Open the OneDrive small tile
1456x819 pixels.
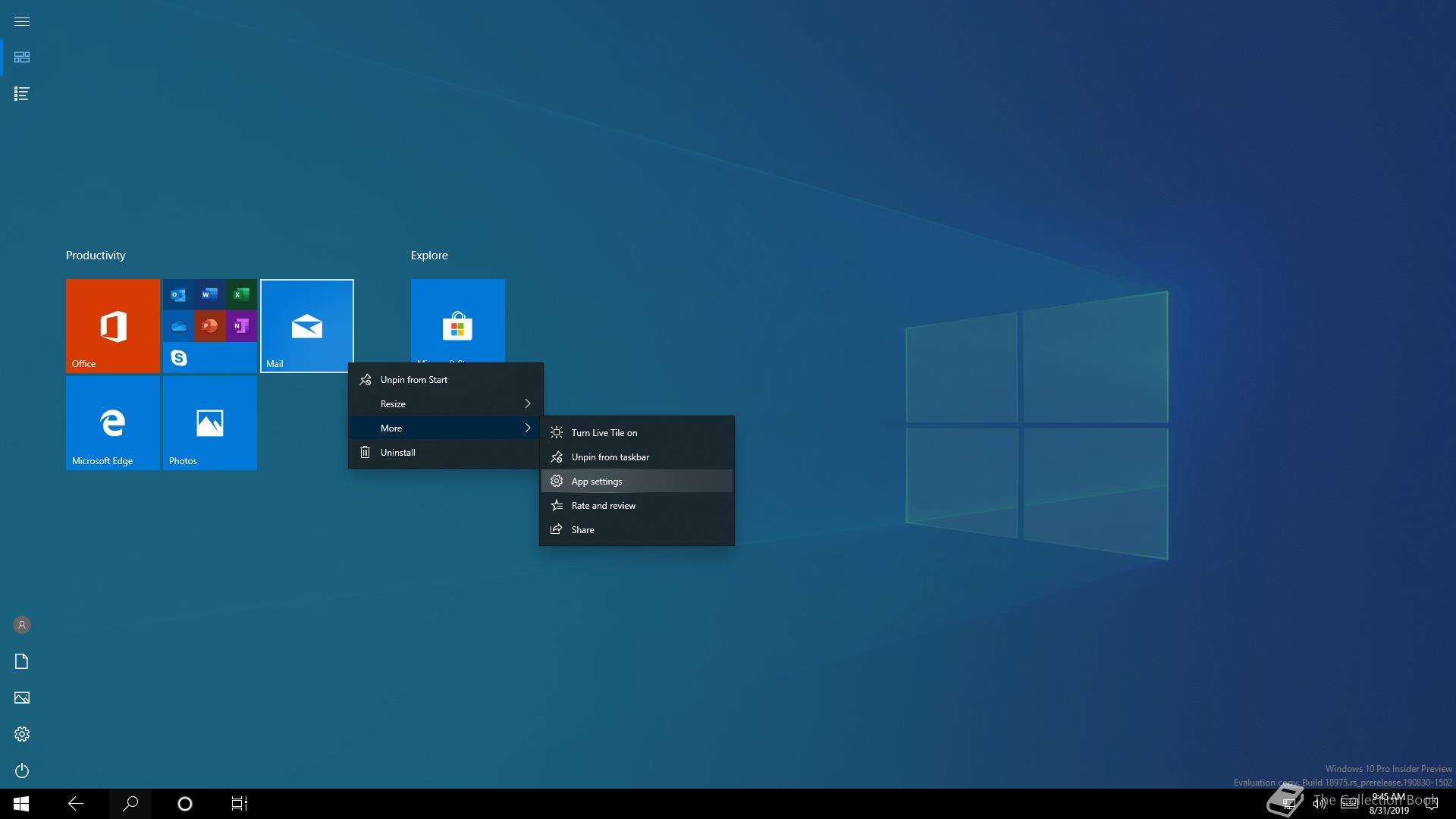pyautogui.click(x=178, y=326)
